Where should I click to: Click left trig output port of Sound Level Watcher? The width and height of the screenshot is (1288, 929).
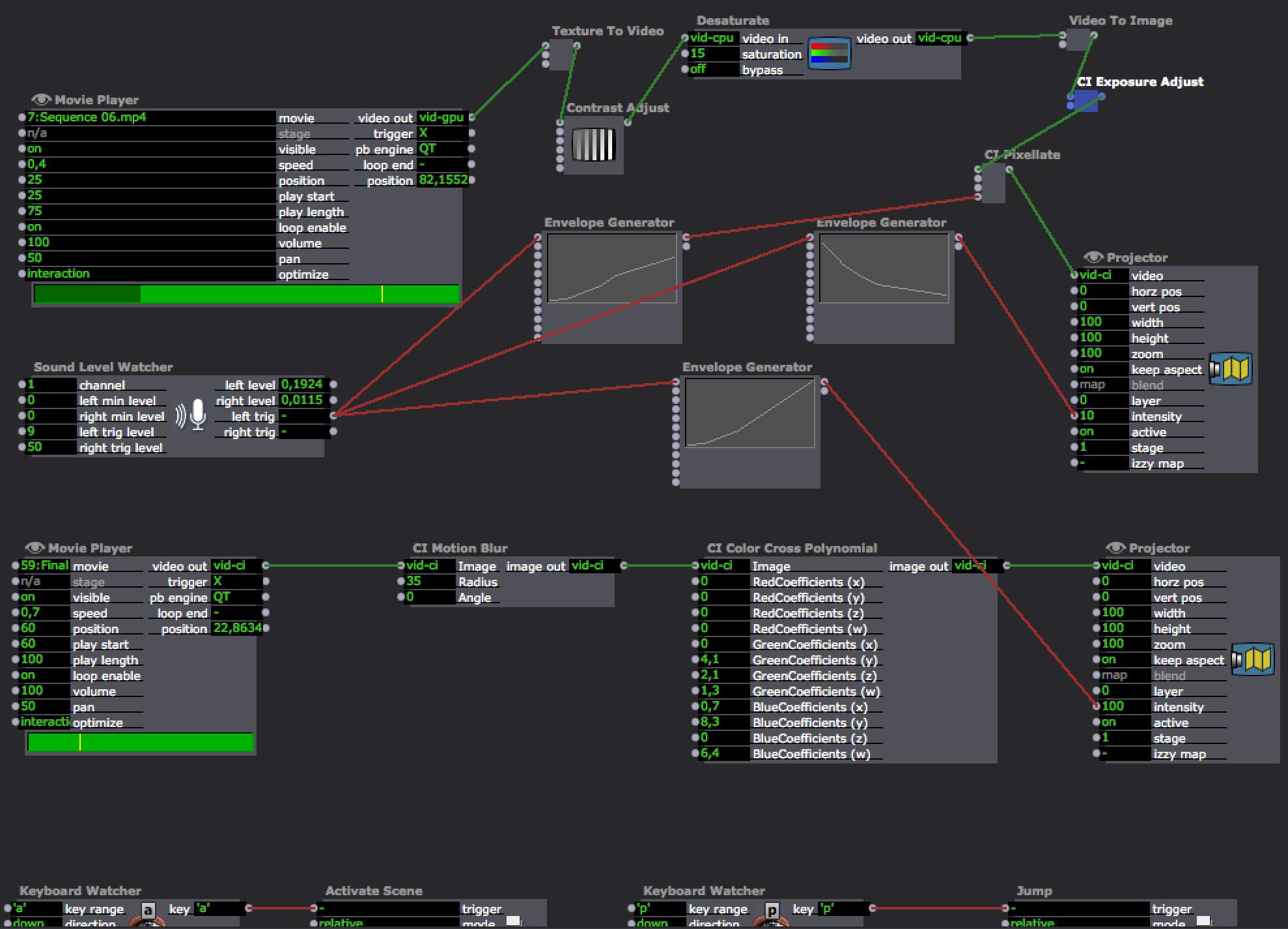point(333,416)
